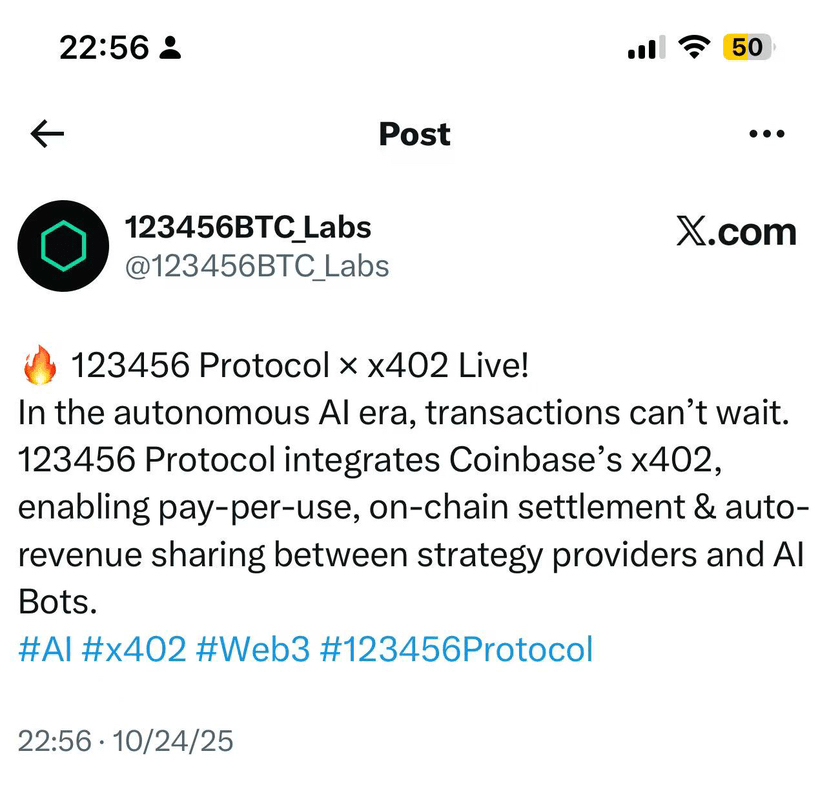Tap the status bar clock time
Image resolution: width=829 pixels, height=789 pixels.
[x=103, y=47]
